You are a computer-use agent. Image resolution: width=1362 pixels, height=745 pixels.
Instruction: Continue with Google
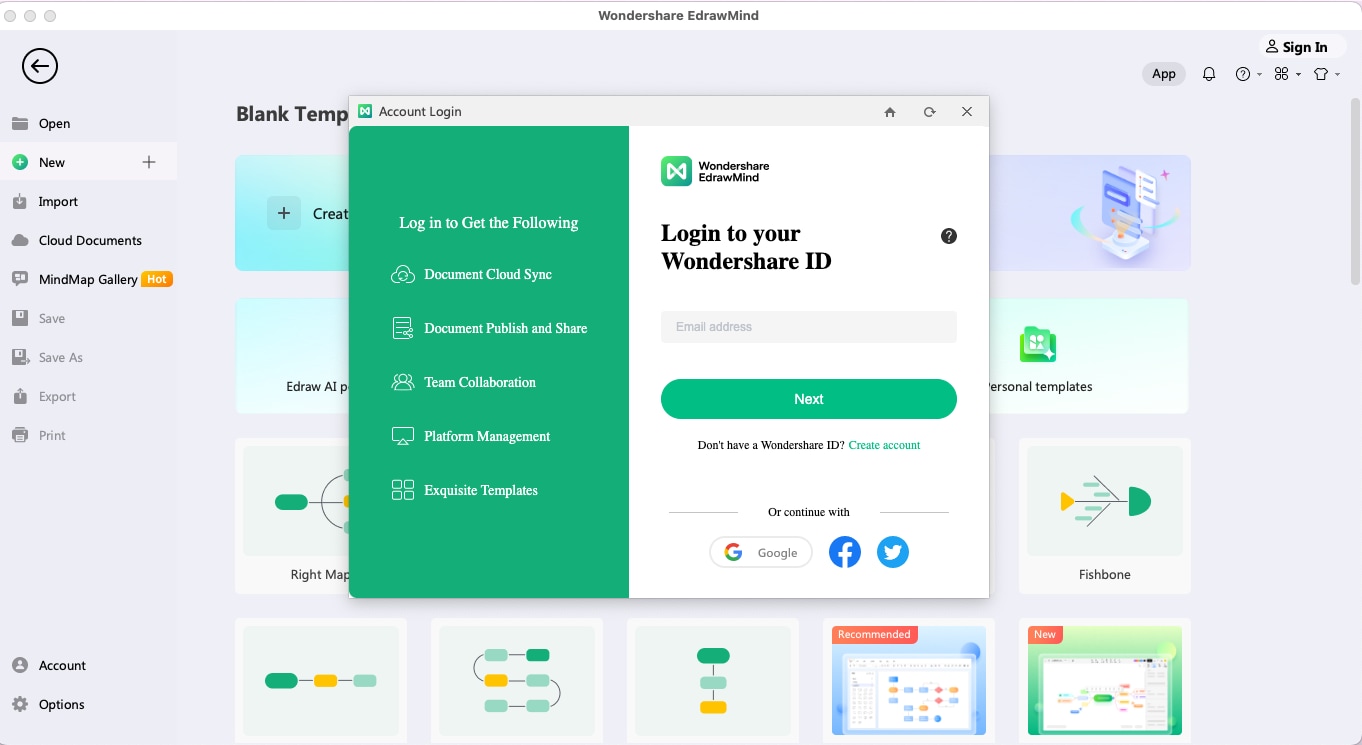[761, 553]
